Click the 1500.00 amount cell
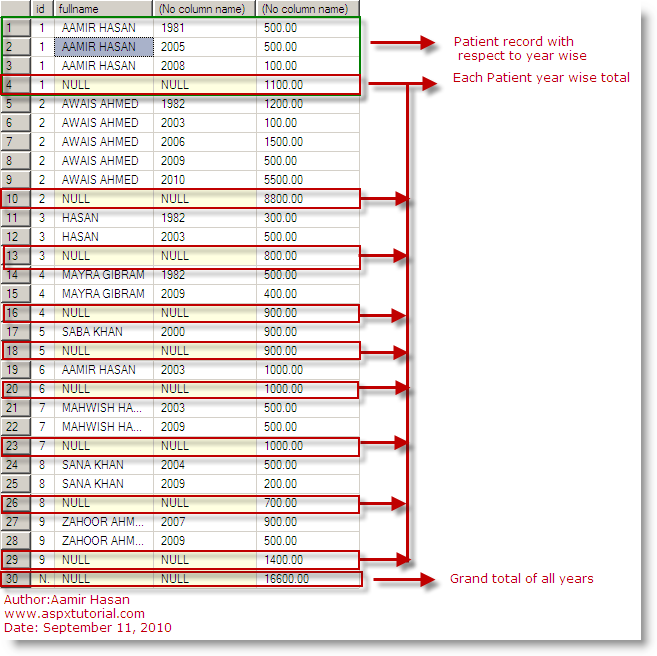The image size is (657, 656). 308,142
